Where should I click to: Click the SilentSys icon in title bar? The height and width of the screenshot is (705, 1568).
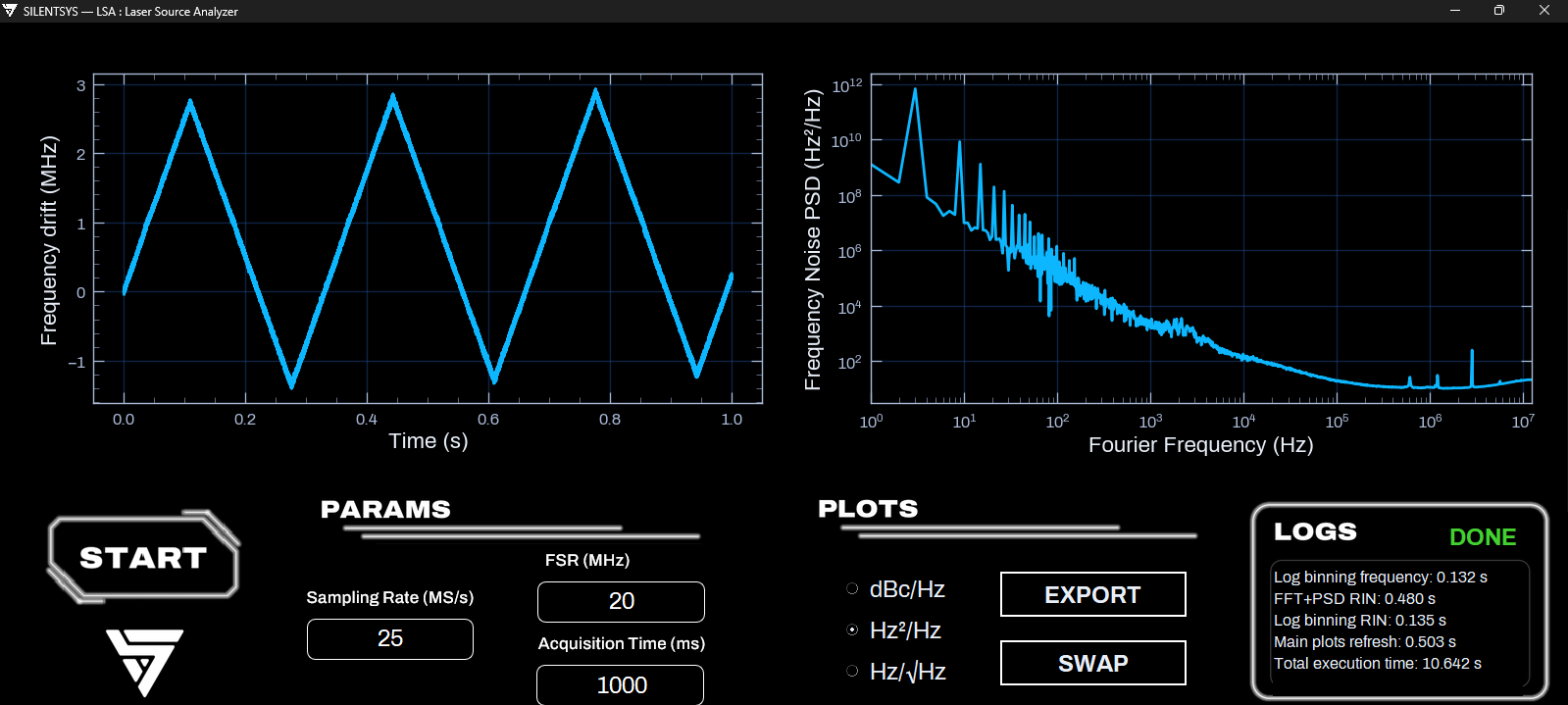tap(10, 11)
